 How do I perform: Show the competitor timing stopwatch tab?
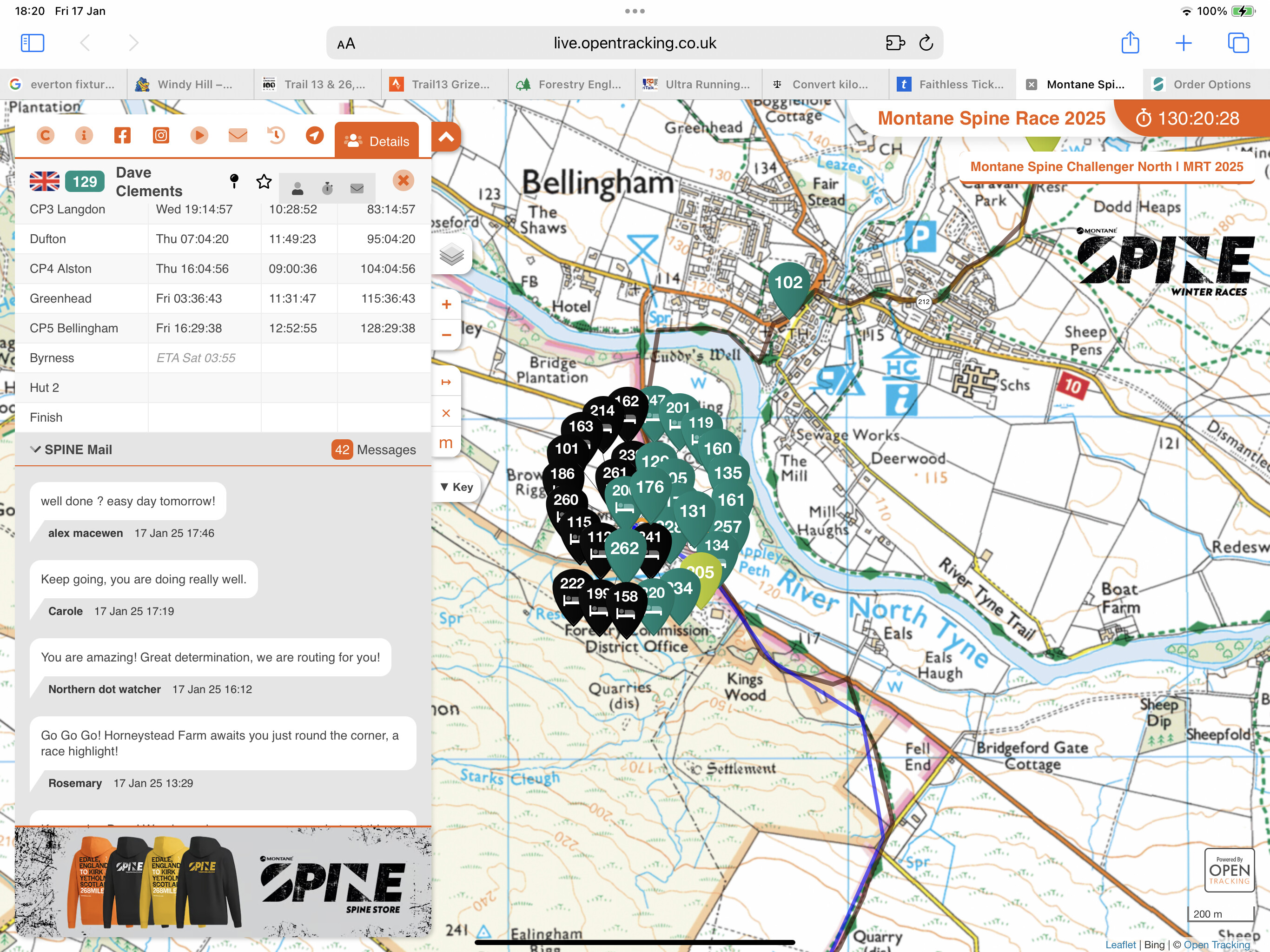click(327, 188)
